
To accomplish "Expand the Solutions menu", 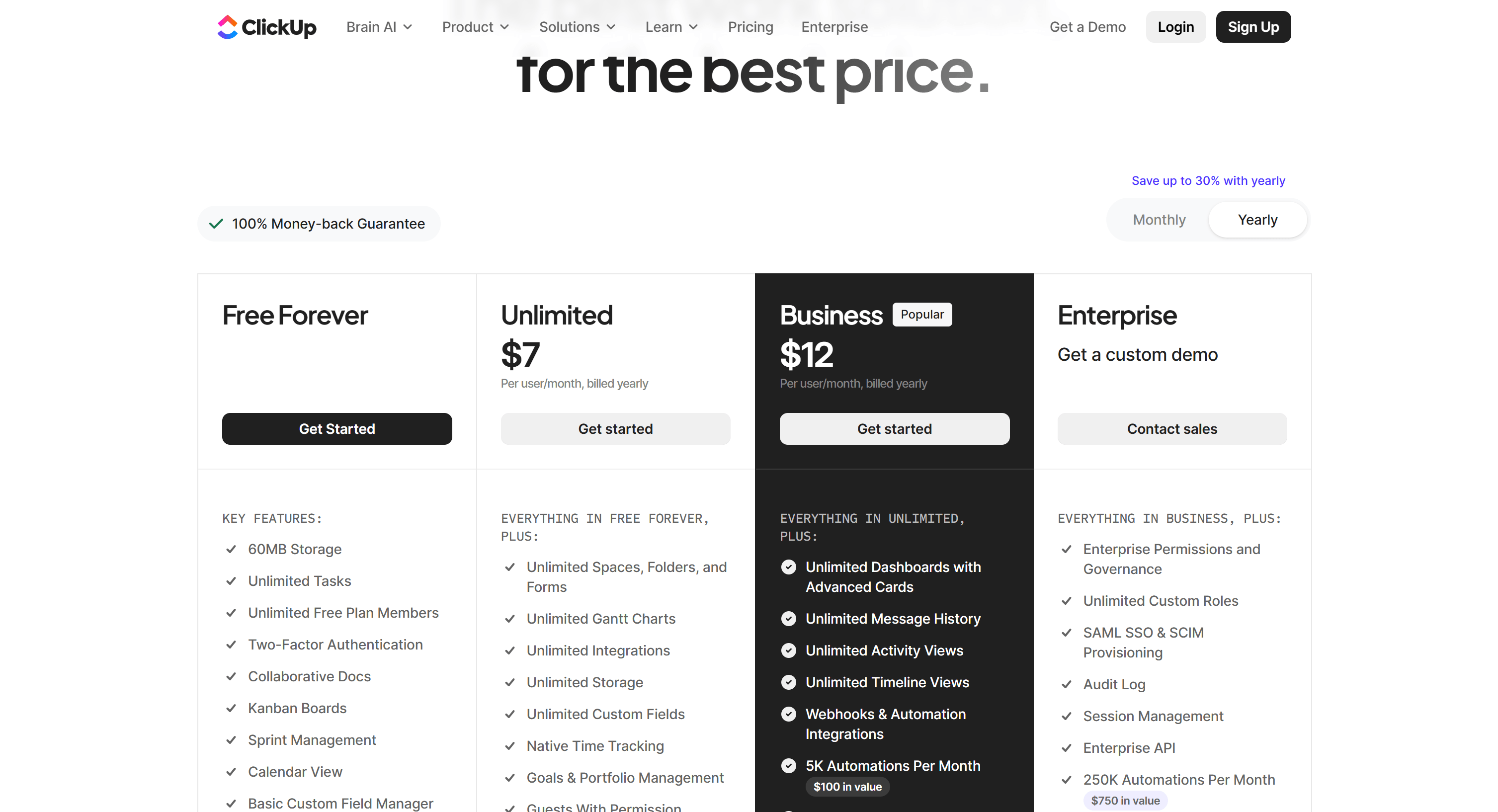I will coord(577,27).
